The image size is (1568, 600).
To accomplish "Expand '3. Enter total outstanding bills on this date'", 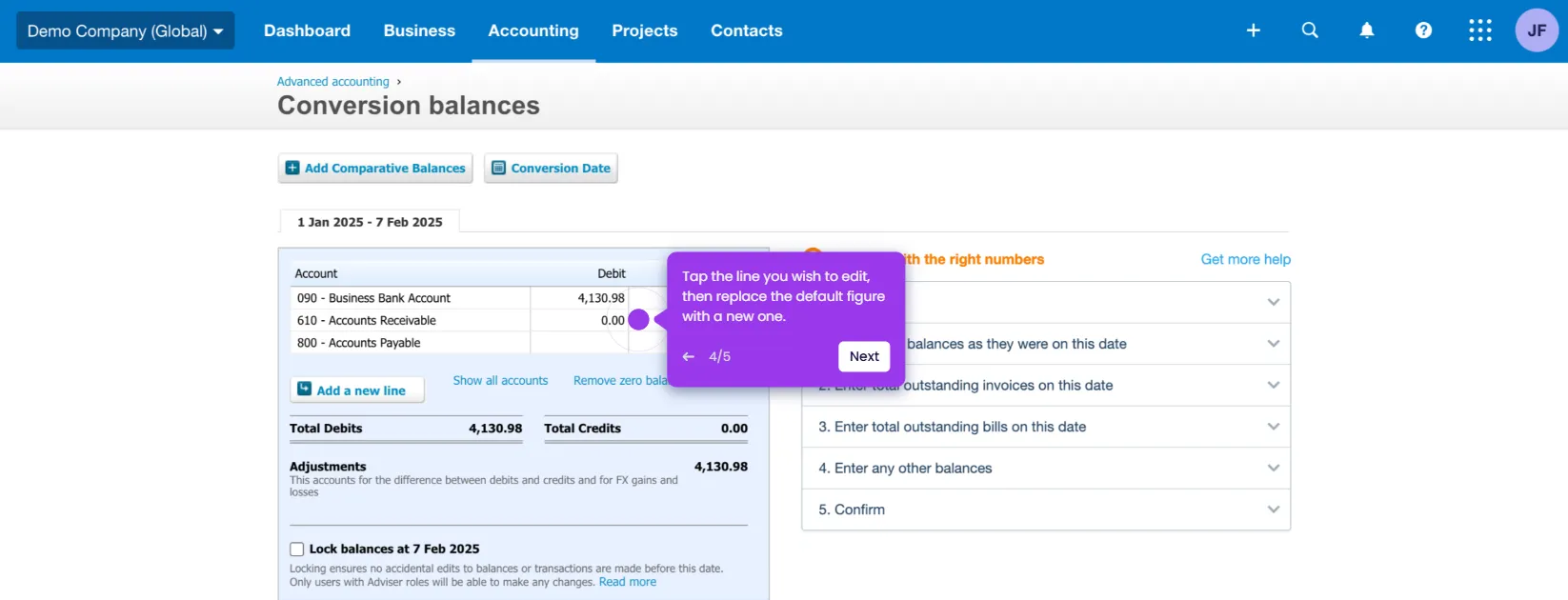I will pos(1046,427).
